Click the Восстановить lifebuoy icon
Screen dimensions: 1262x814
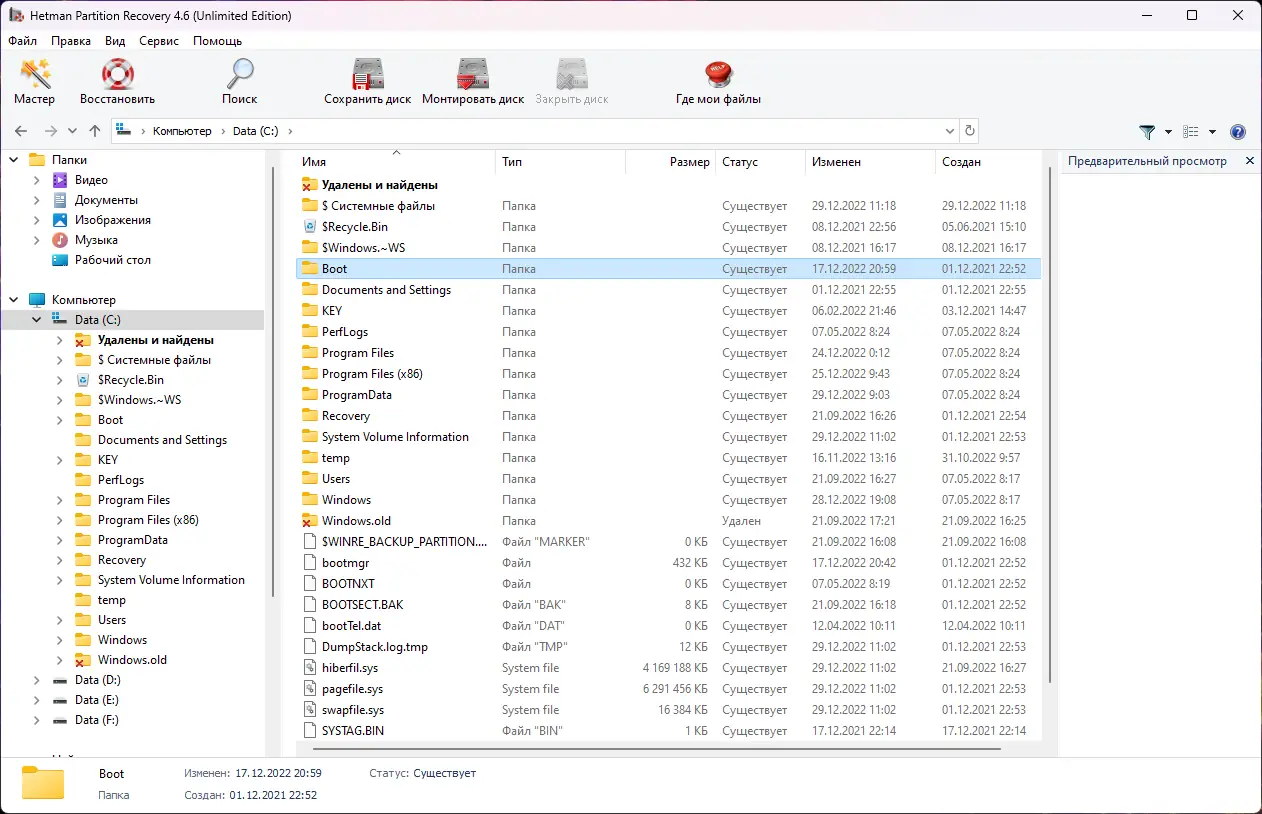(x=118, y=82)
